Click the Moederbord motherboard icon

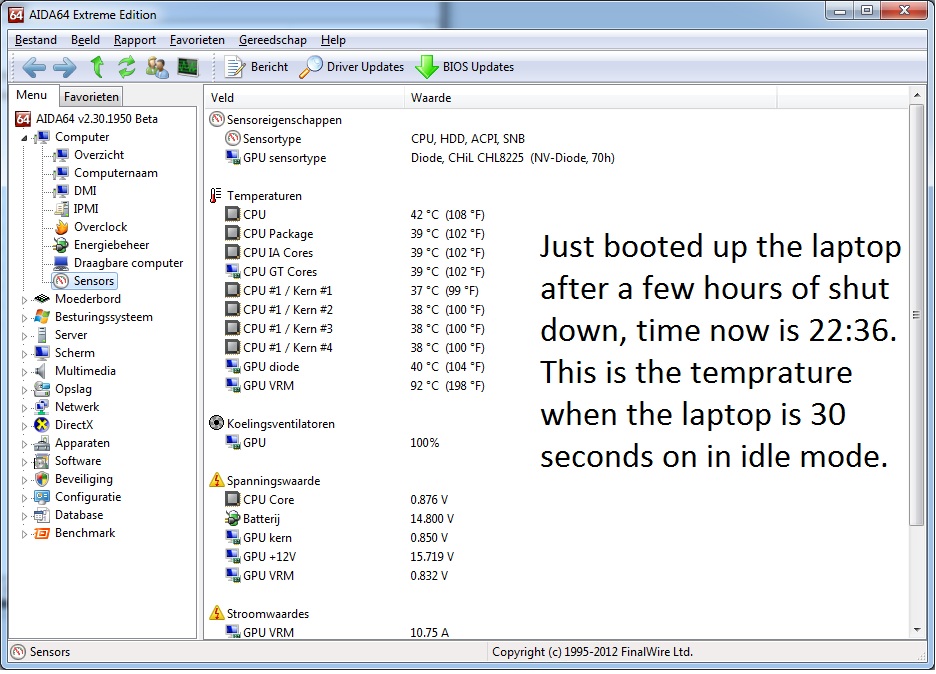(x=42, y=299)
